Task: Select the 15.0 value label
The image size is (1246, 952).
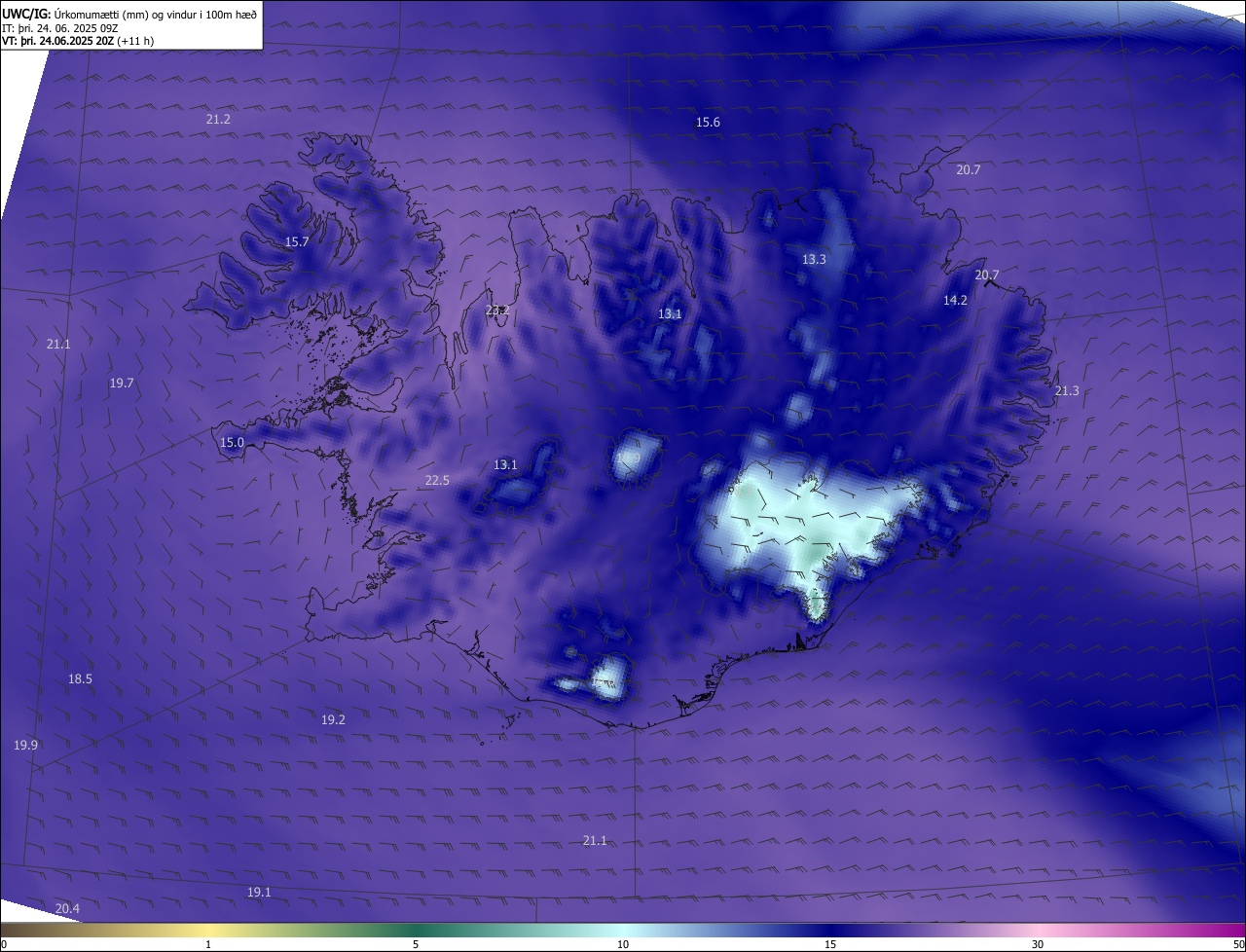Action: tap(232, 442)
